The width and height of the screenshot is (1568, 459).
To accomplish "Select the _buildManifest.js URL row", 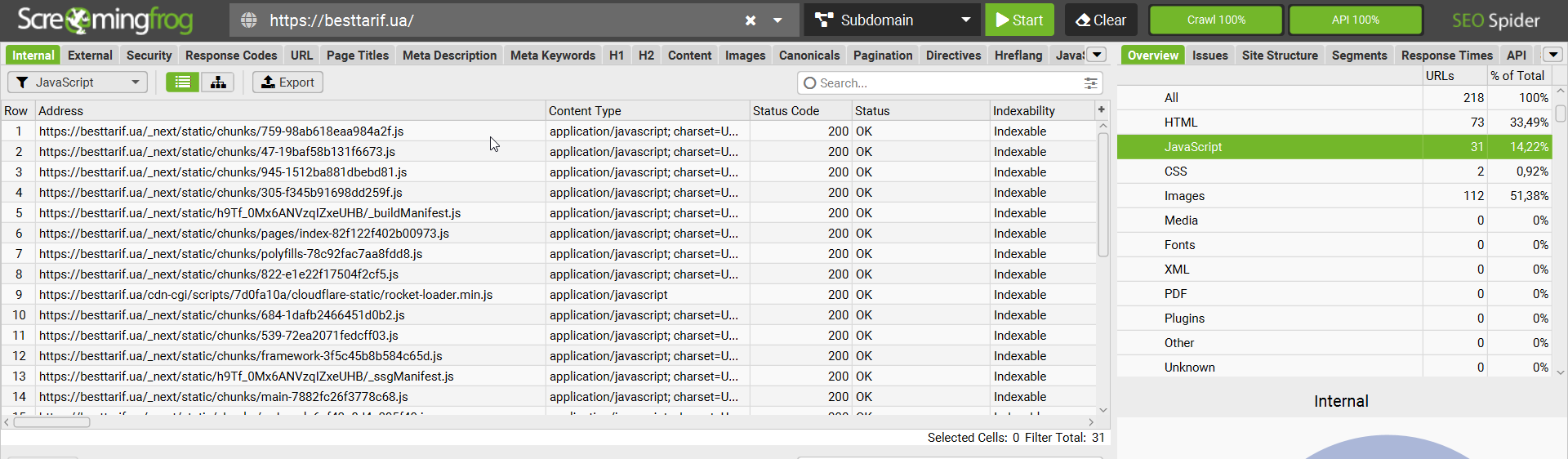I will click(548, 213).
